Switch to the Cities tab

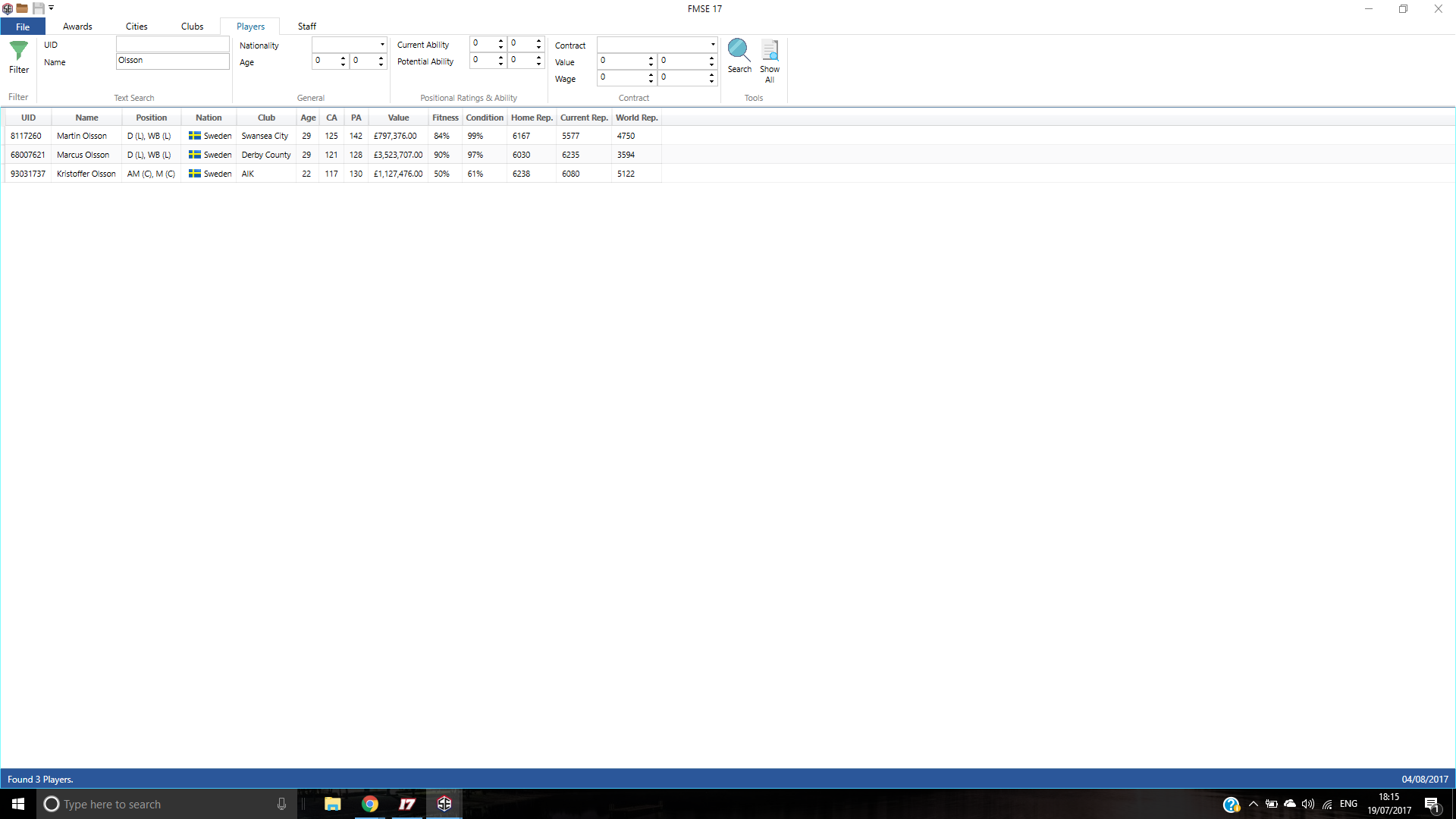[x=136, y=27]
